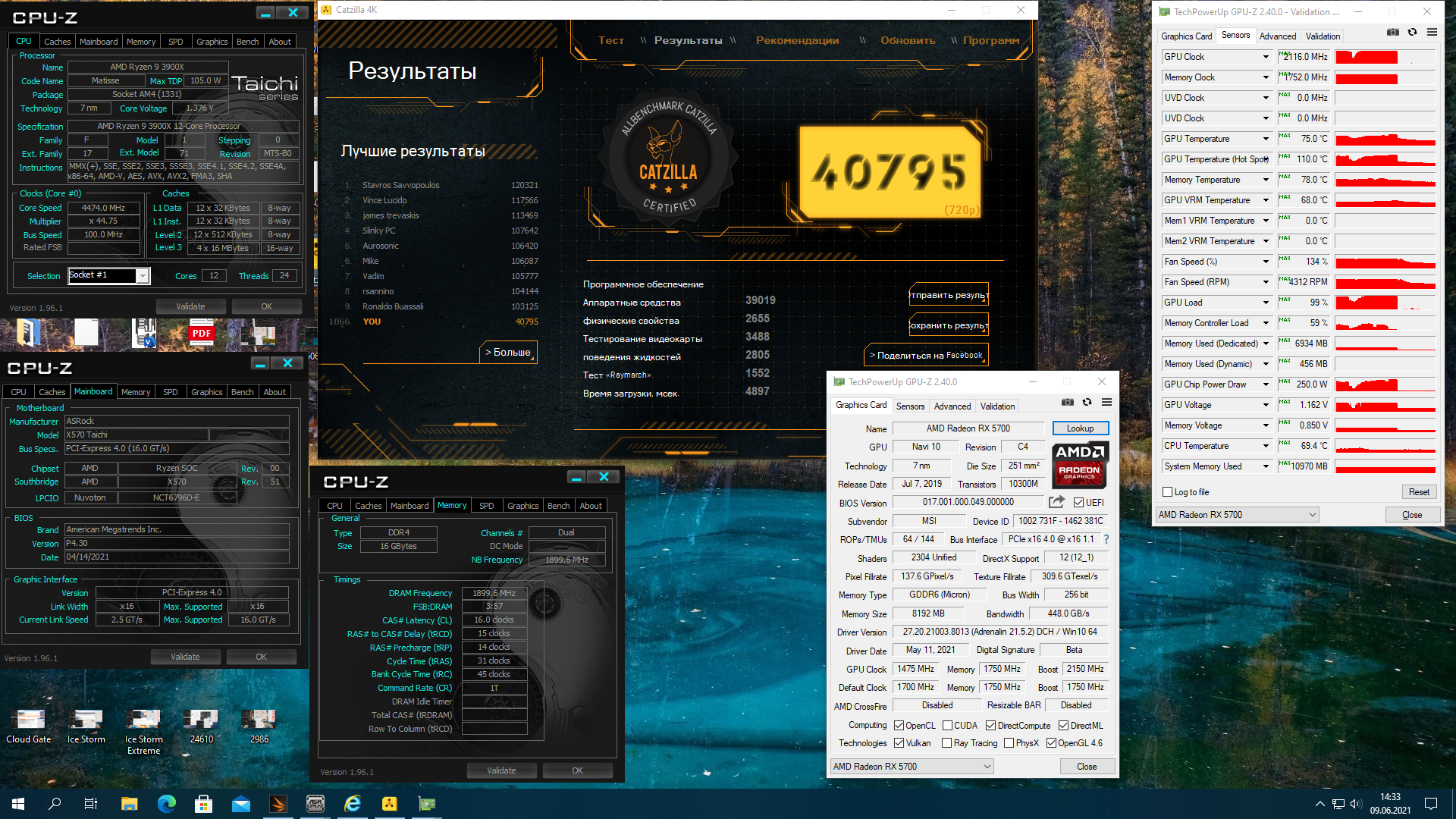Toggle the PhysX checkbox
Viewport: 1456px width, 819px height.
coord(1009,743)
